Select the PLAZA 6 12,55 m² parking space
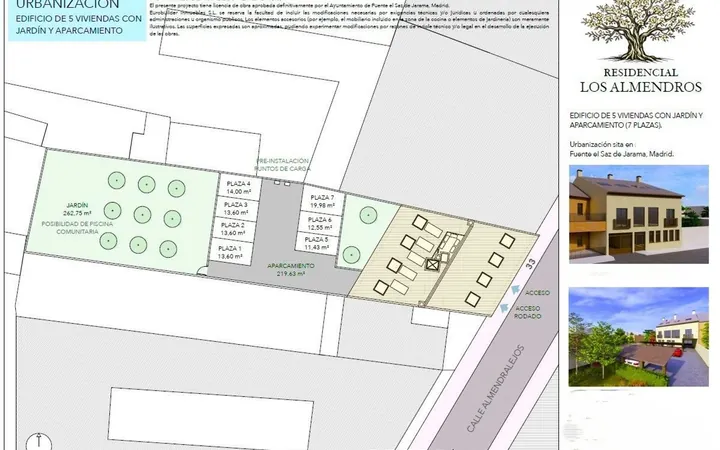 pos(320,224)
